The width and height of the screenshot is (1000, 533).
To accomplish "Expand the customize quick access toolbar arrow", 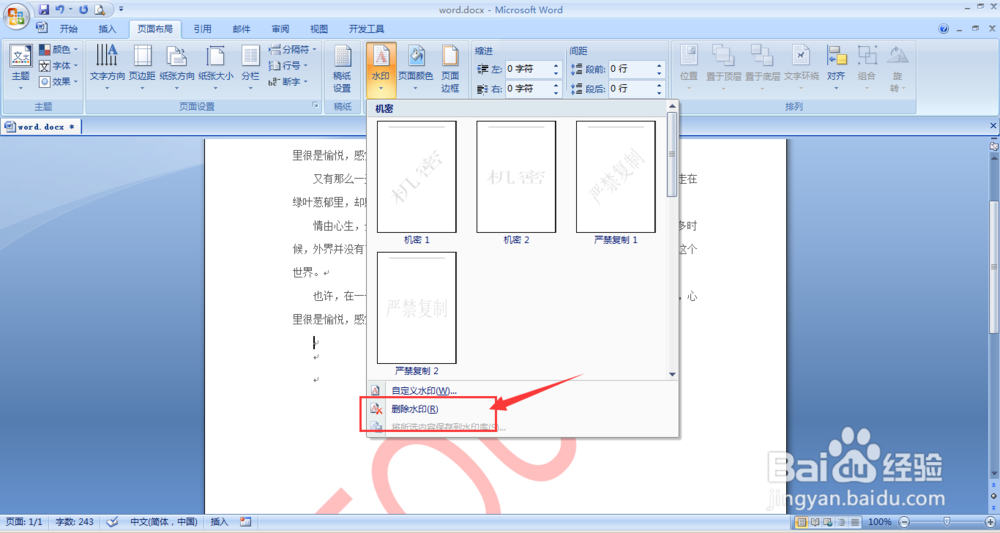I will coord(121,10).
